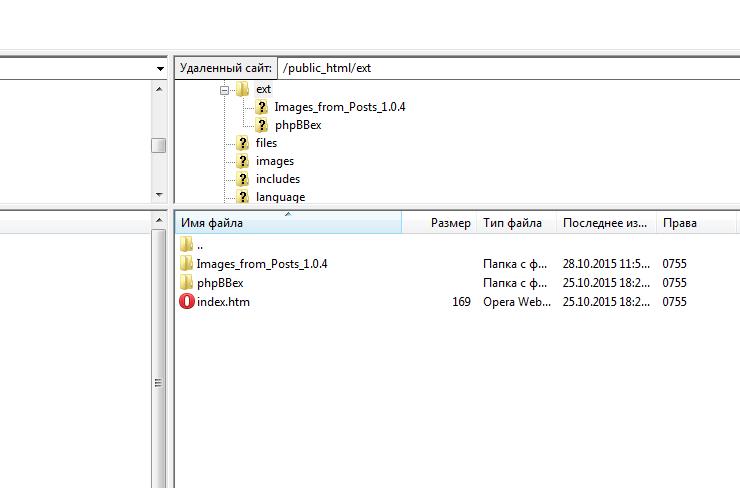The width and height of the screenshot is (740, 488).
Task: Click question mark icon beside images folder
Action: click(x=242, y=161)
